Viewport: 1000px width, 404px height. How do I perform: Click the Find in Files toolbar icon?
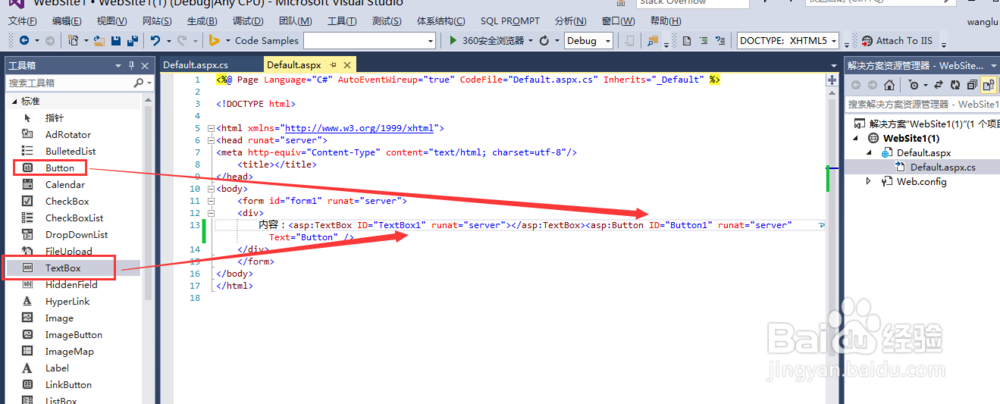pyautogui.click(x=653, y=40)
